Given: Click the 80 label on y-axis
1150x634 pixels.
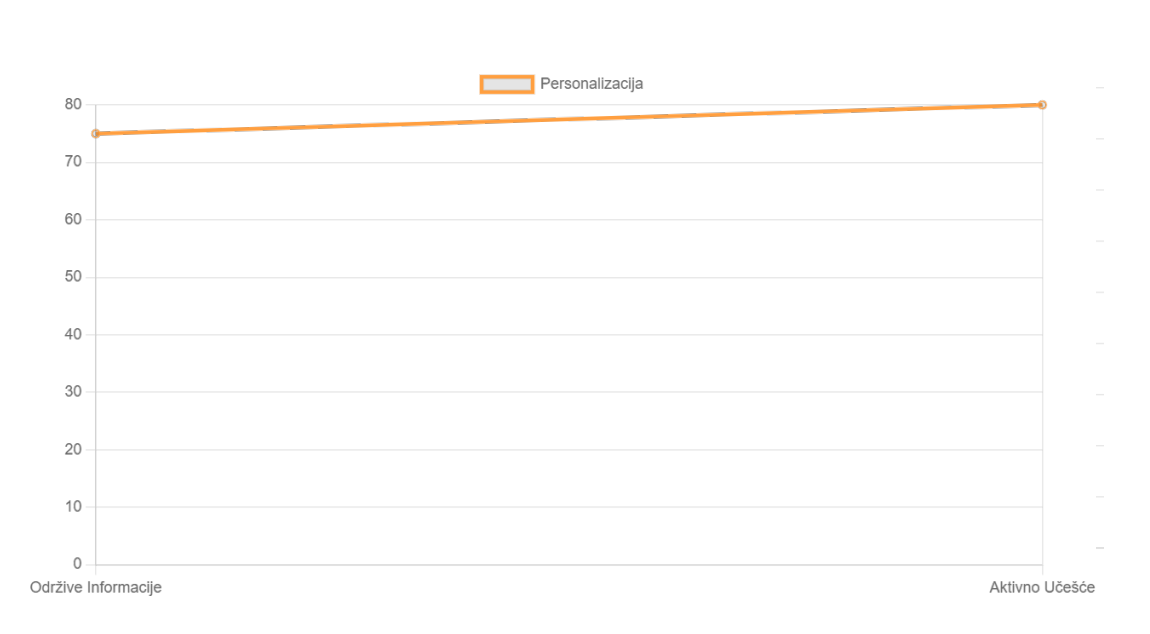Looking at the screenshot, I should coord(73,104).
